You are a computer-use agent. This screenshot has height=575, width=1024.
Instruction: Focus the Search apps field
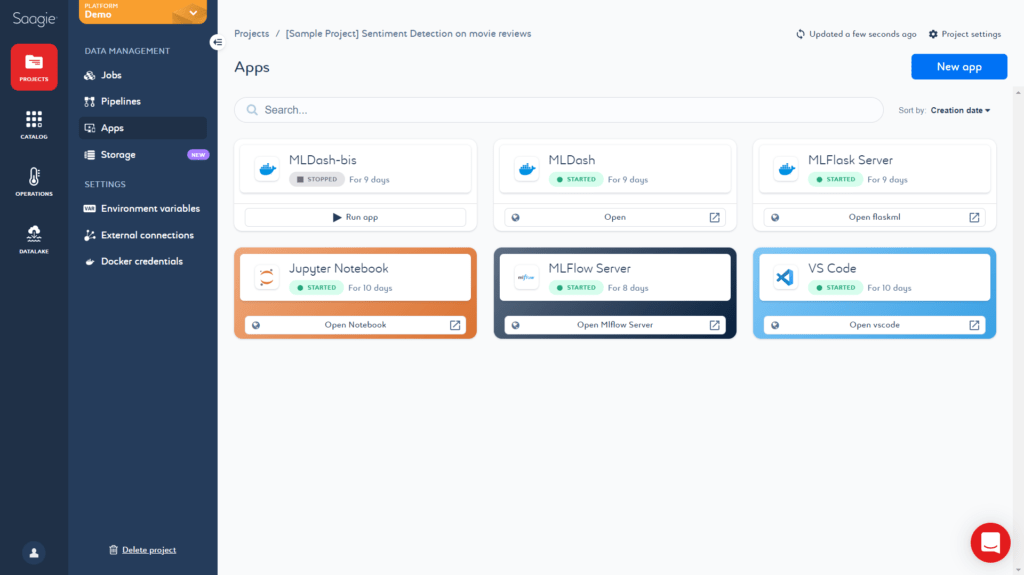click(x=558, y=110)
